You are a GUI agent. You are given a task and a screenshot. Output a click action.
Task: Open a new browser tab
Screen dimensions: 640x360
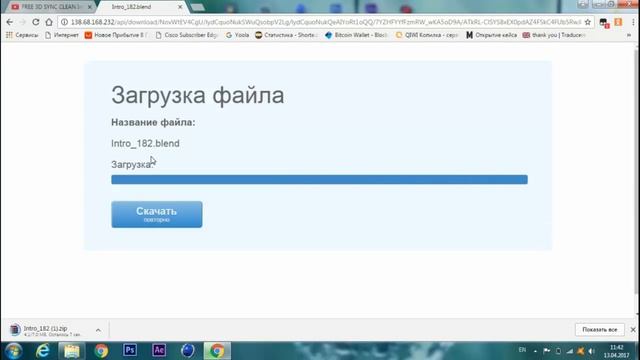[198, 7]
